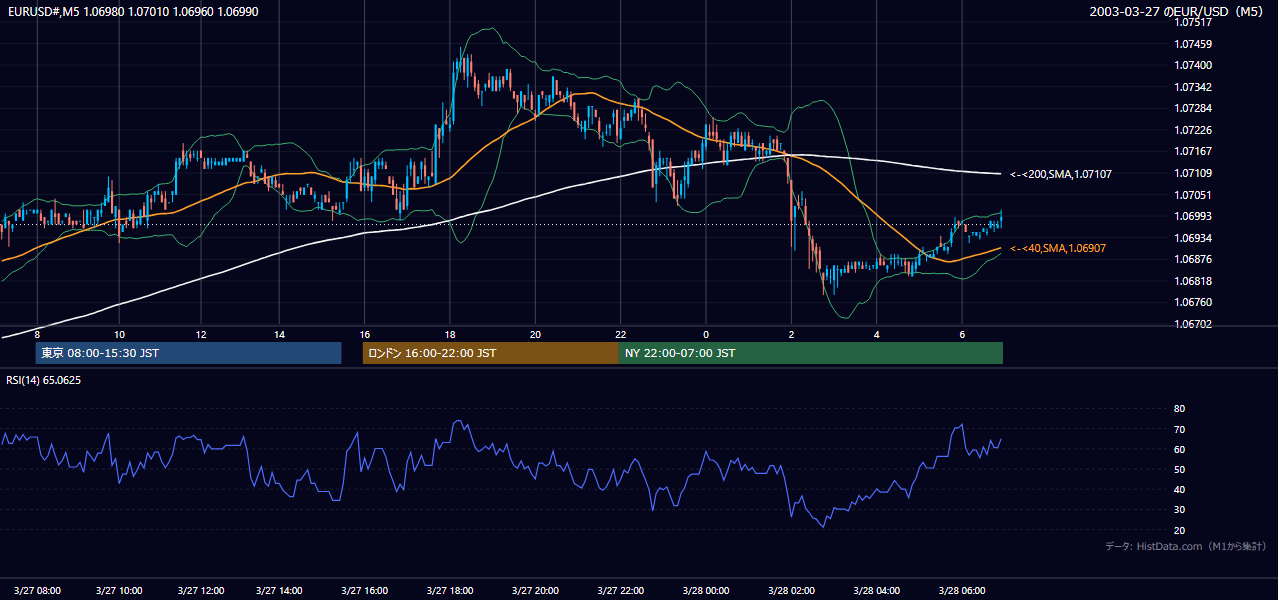Screen dimensions: 1278x600
Task: Click the 1.07400 price axis label
Action: pos(1192,65)
